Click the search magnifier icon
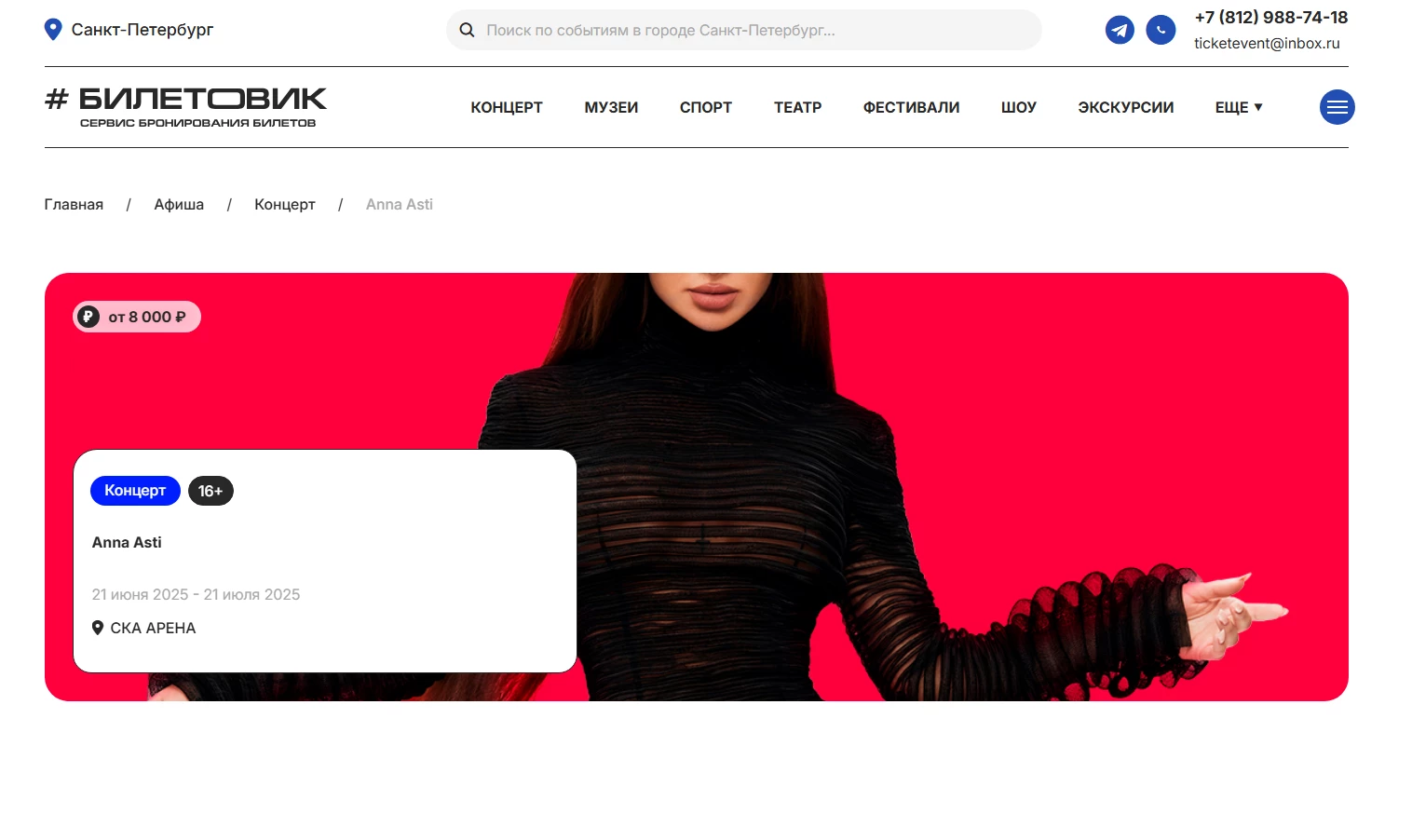The height and width of the screenshot is (840, 1412). 468,30
